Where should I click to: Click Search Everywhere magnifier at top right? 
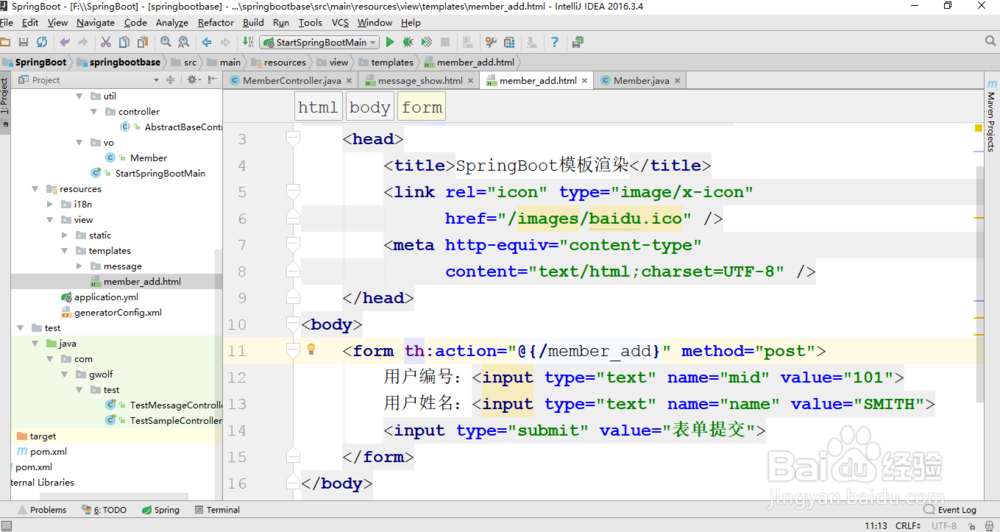(x=990, y=41)
